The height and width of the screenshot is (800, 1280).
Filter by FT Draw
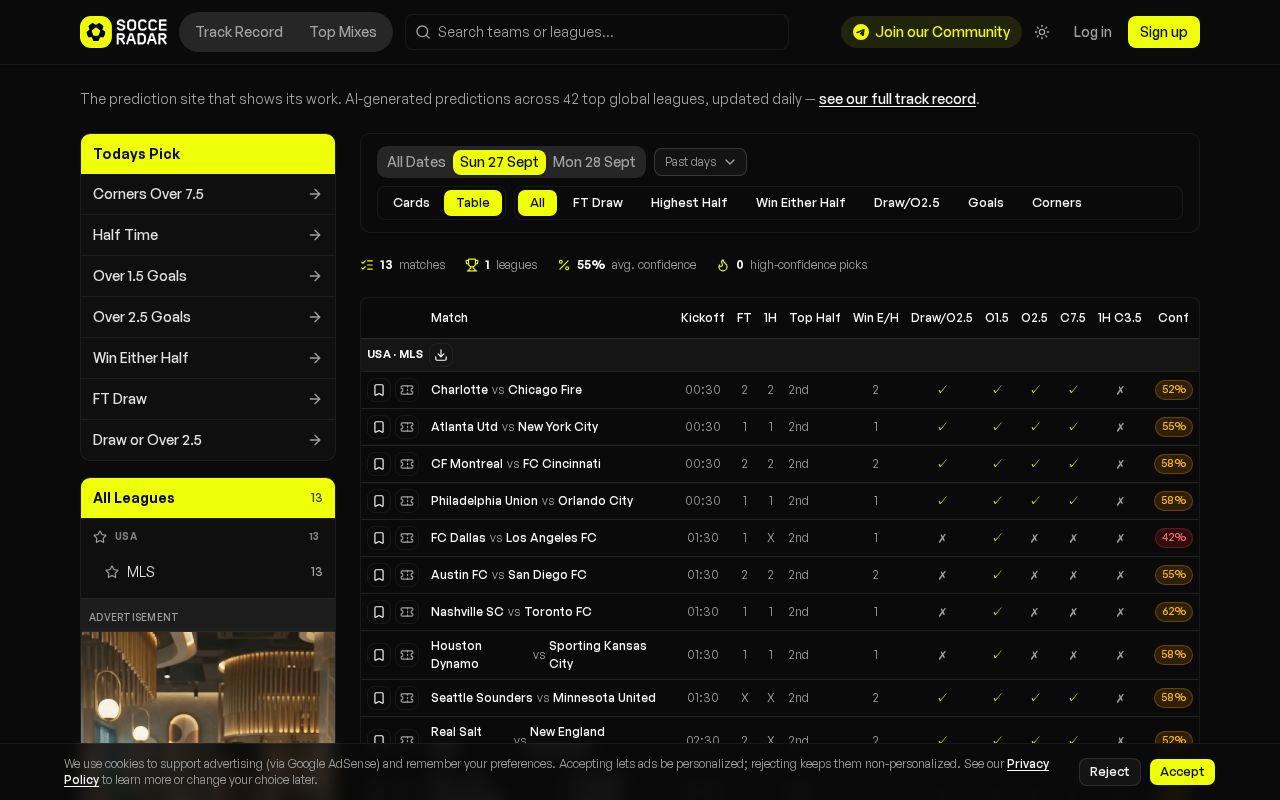click(598, 203)
